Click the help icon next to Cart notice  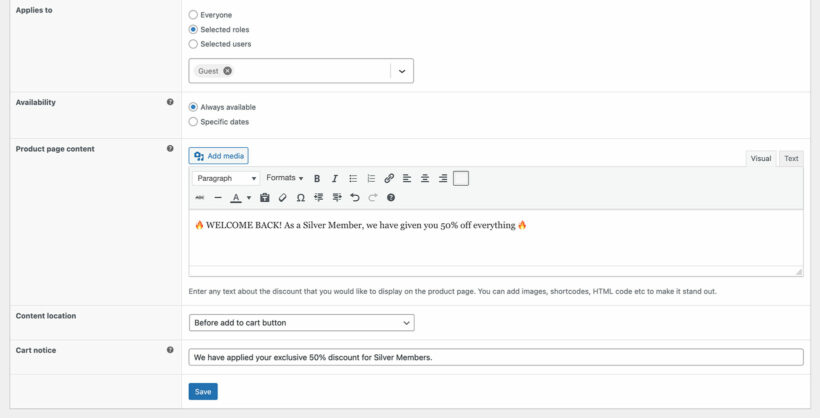(x=170, y=350)
